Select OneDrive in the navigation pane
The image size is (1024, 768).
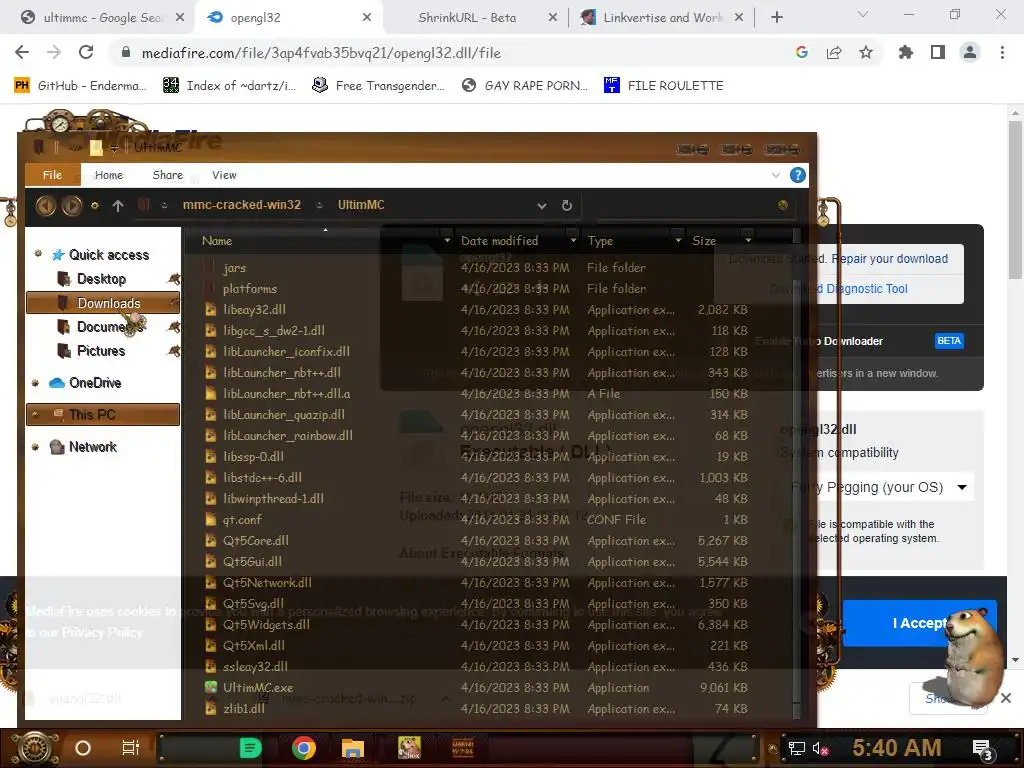pyautogui.click(x=95, y=383)
